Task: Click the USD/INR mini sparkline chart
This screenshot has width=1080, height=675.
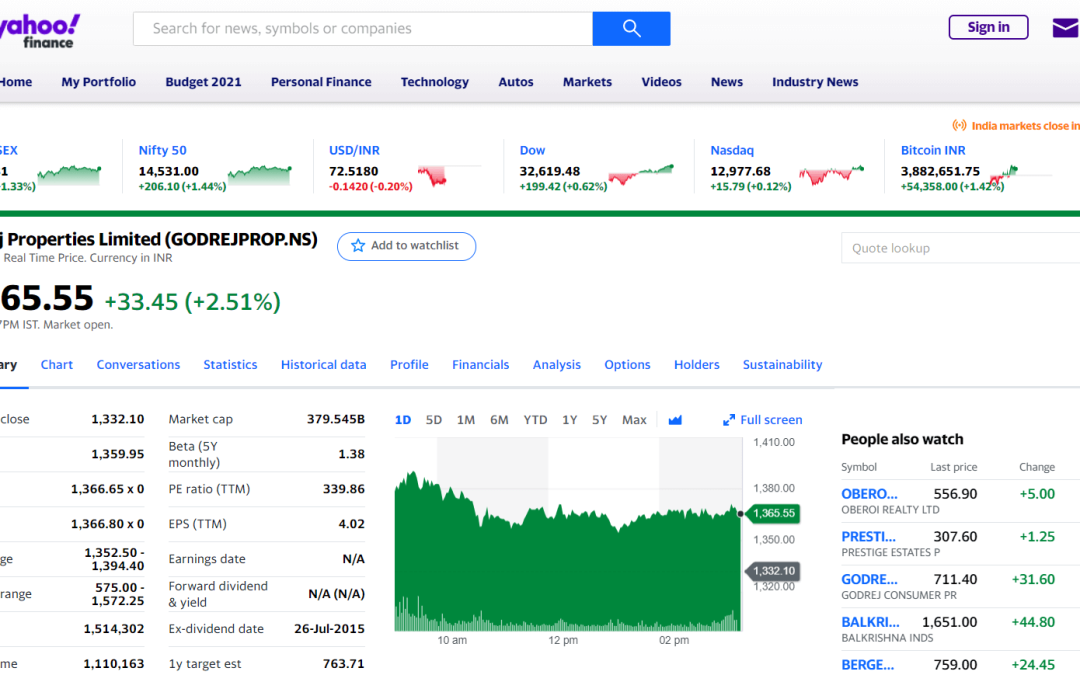Action: (x=448, y=175)
